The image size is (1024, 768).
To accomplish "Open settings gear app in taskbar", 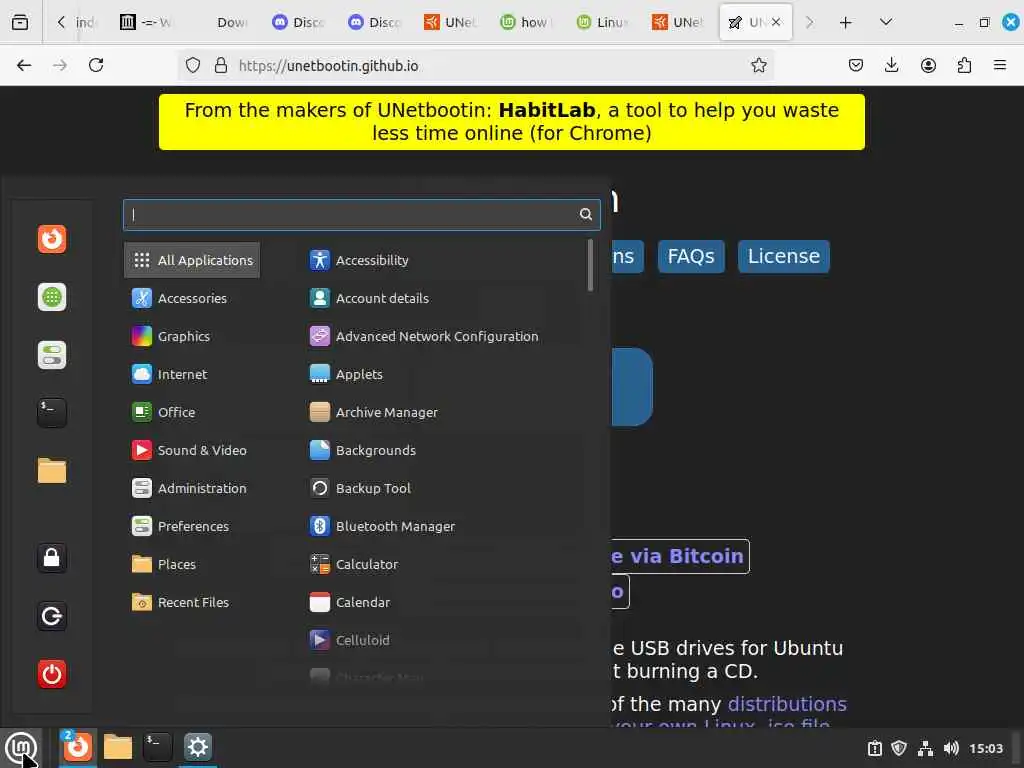I will point(198,747).
